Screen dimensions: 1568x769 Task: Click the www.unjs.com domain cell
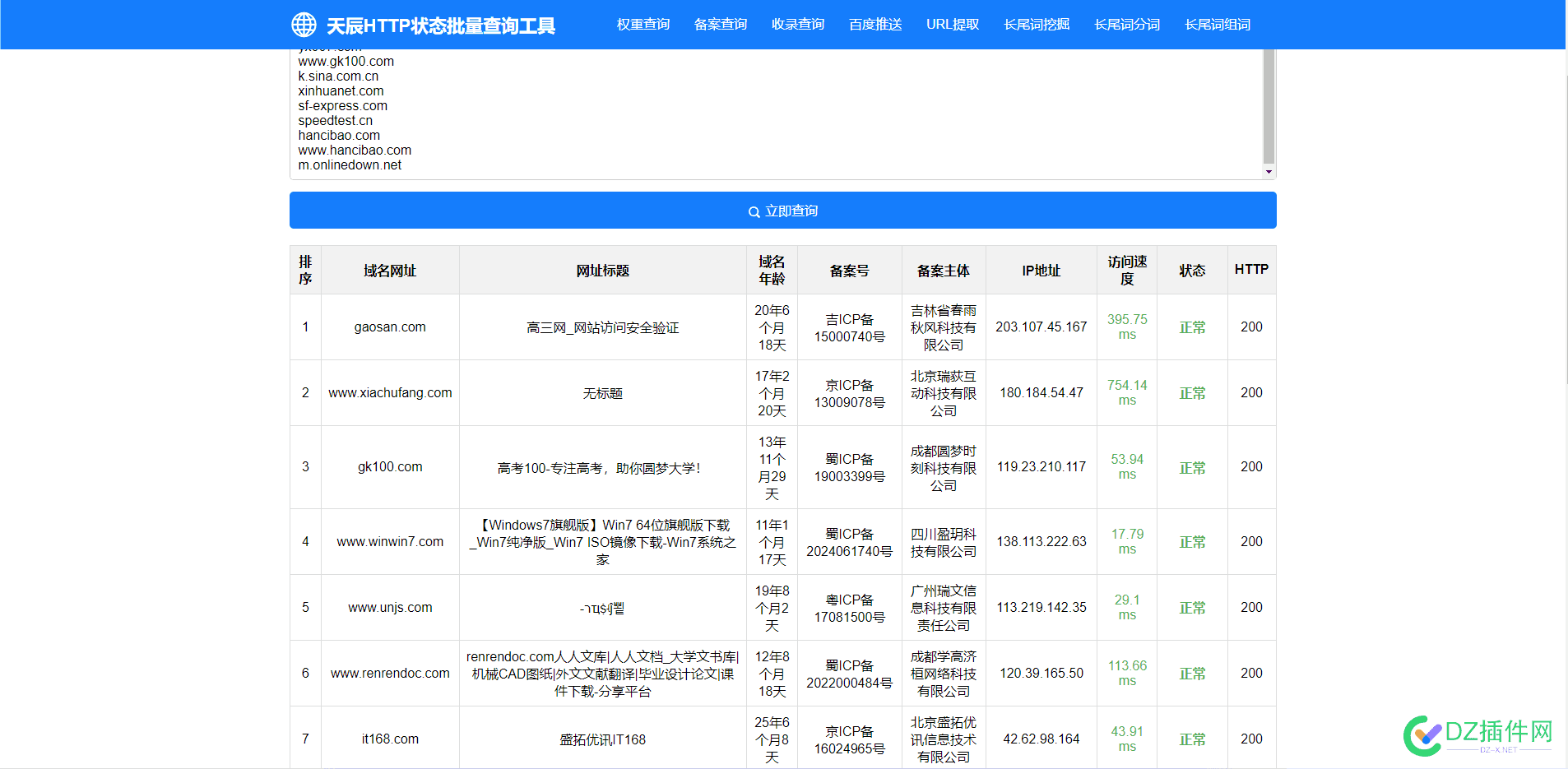[390, 608]
